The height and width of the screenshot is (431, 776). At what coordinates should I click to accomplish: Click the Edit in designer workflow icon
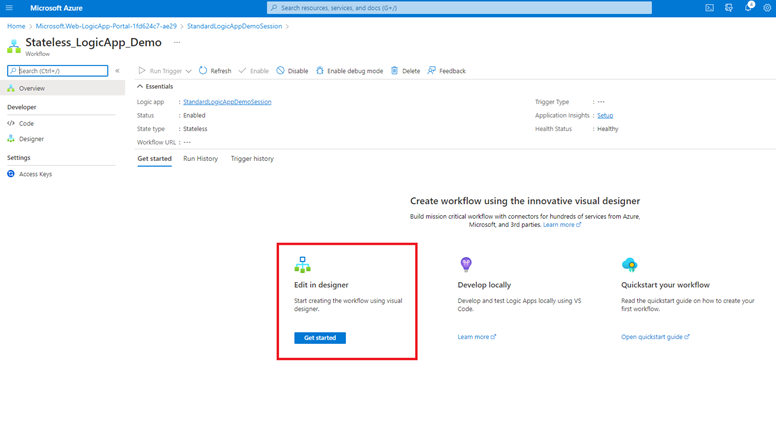point(302,265)
